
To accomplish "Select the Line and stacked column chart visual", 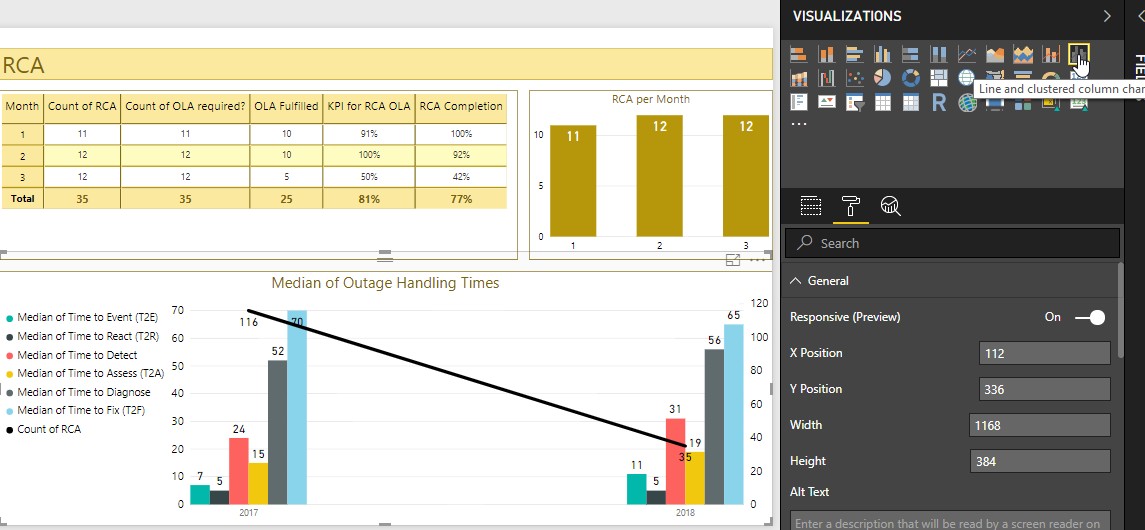I will 1051,54.
